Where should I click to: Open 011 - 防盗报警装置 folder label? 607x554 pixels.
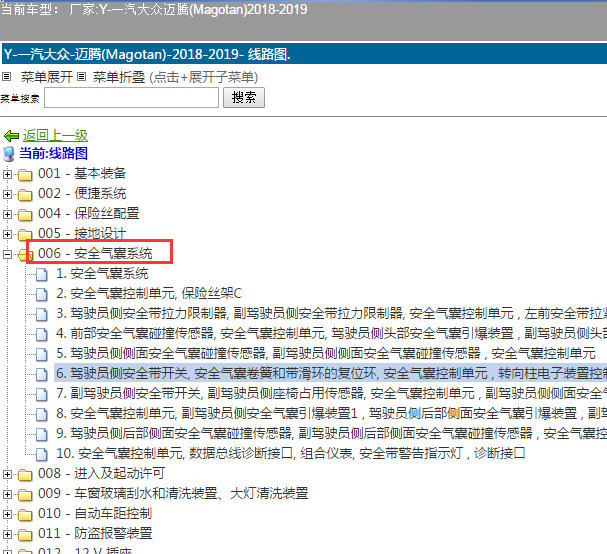click(x=95, y=533)
